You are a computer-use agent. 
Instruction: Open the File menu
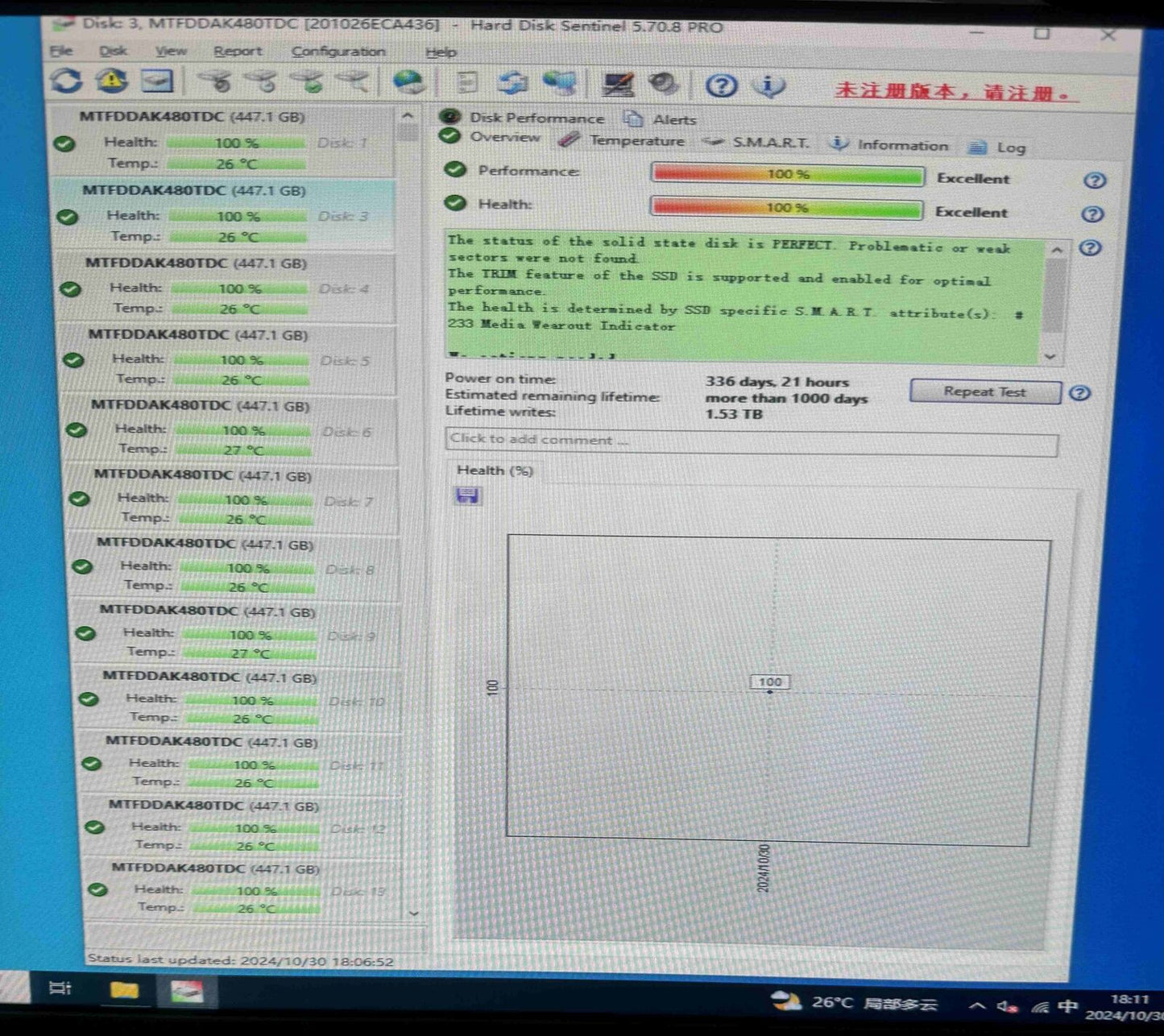coord(61,50)
